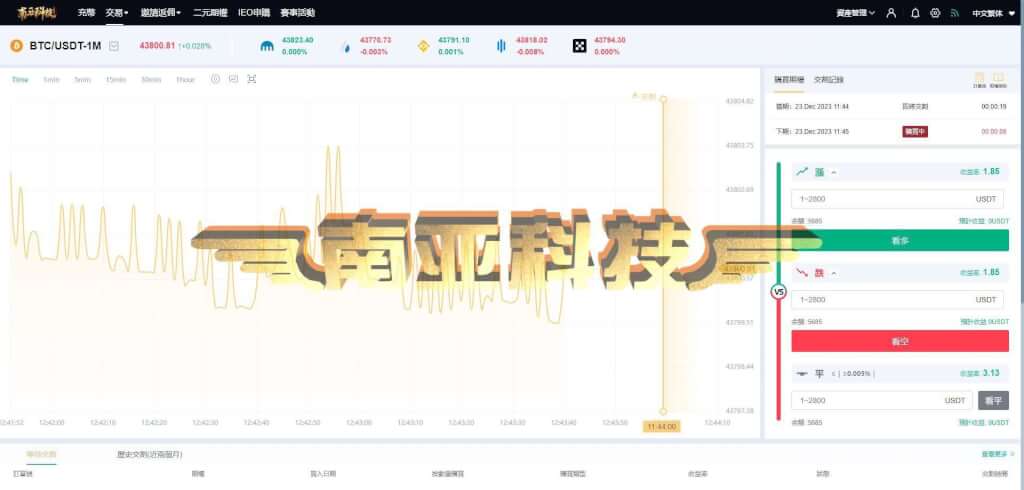Image resolution: width=1024 pixels, height=490 pixels.
Task: Click the red falling trend line icon
Action: [x=802, y=272]
